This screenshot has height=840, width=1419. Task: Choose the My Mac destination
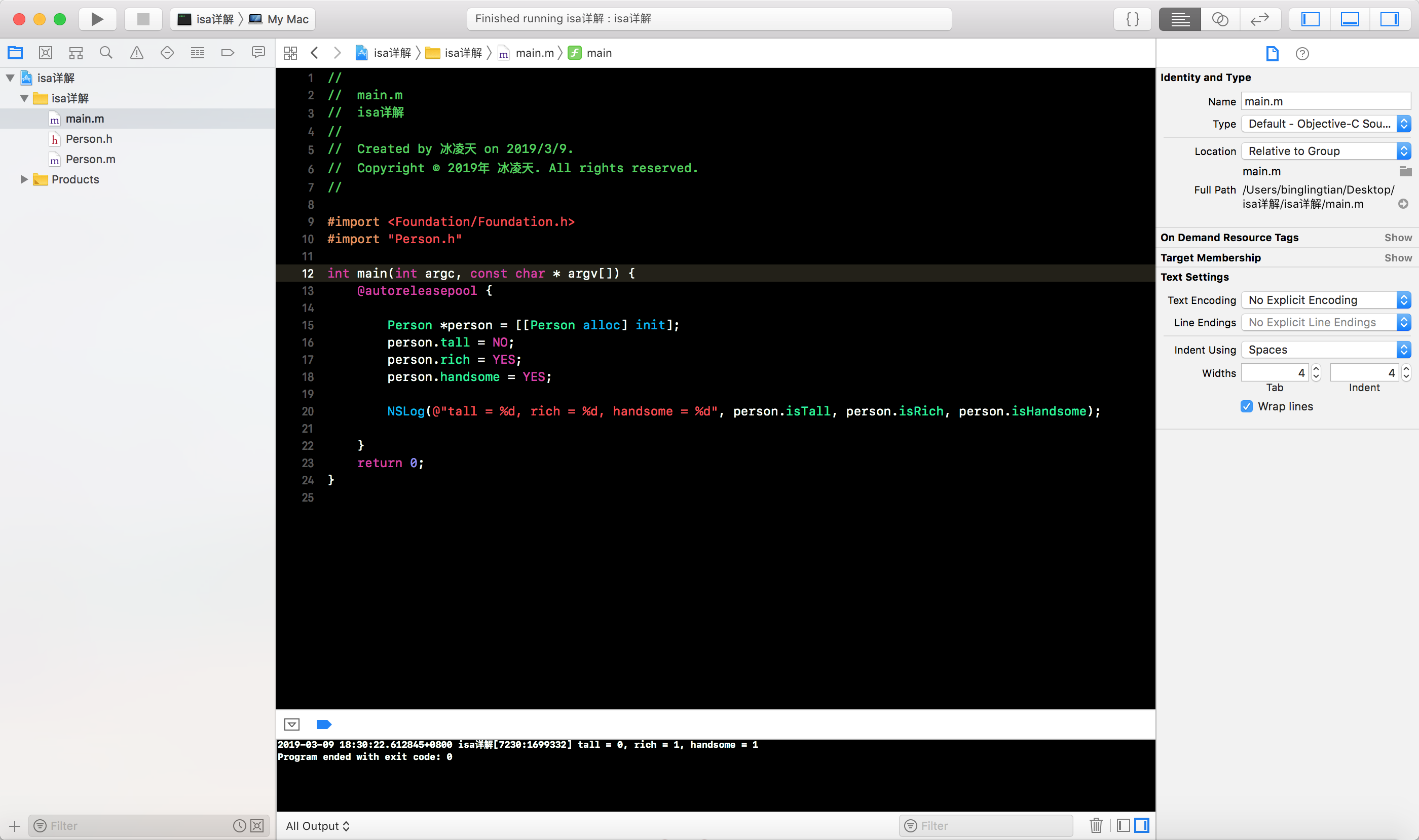279,19
